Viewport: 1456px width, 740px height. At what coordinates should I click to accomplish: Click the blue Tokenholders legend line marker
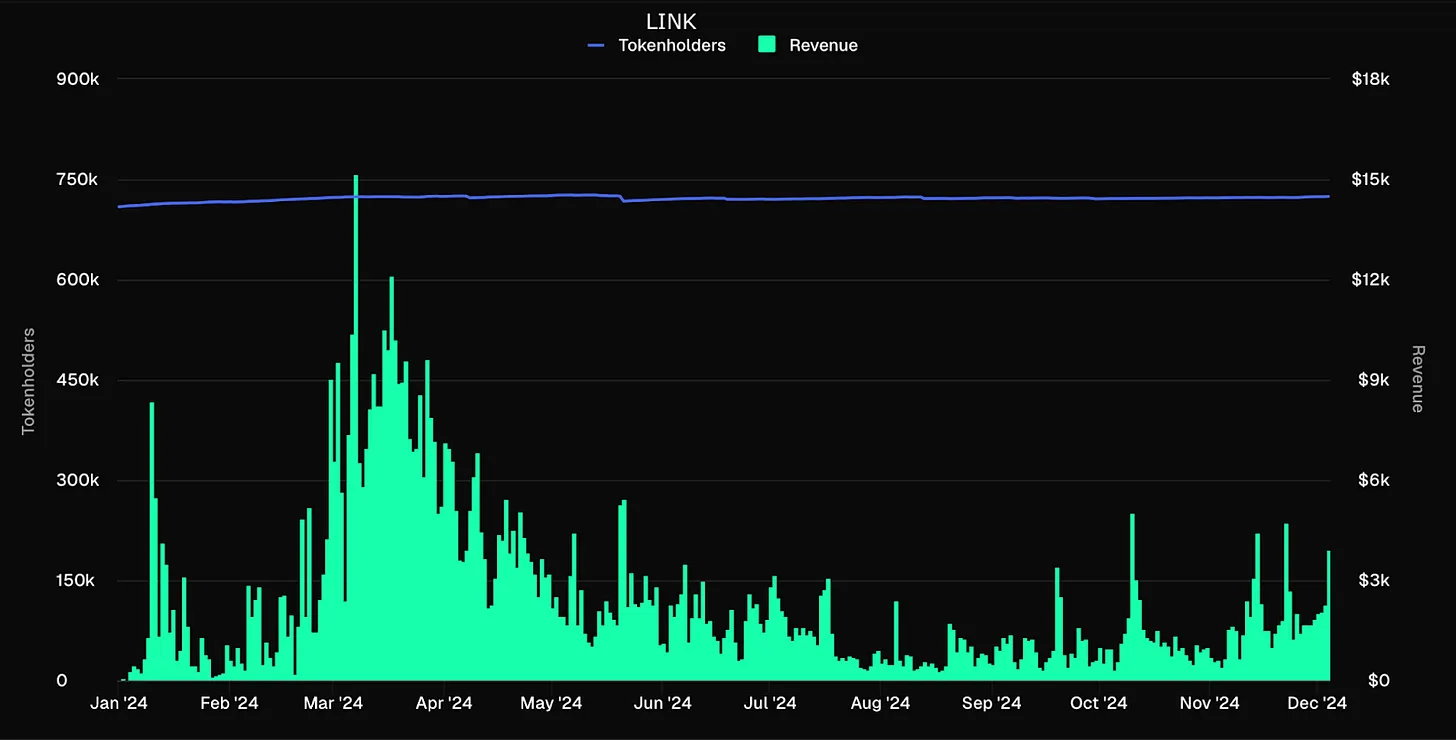point(596,45)
